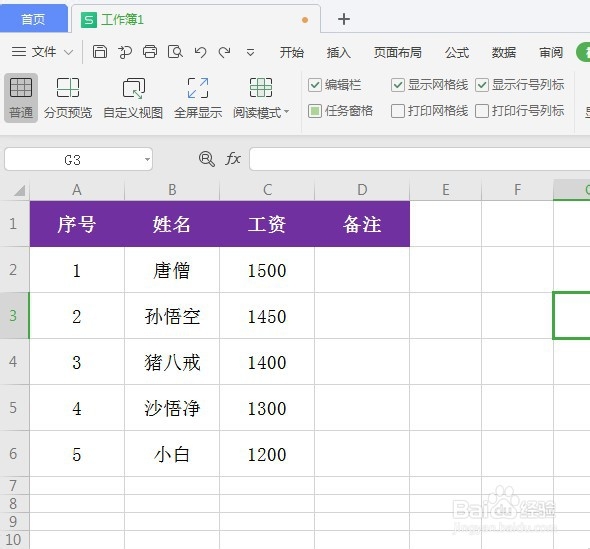
Task: Open 自定义视图 custom views
Action: coord(133,98)
